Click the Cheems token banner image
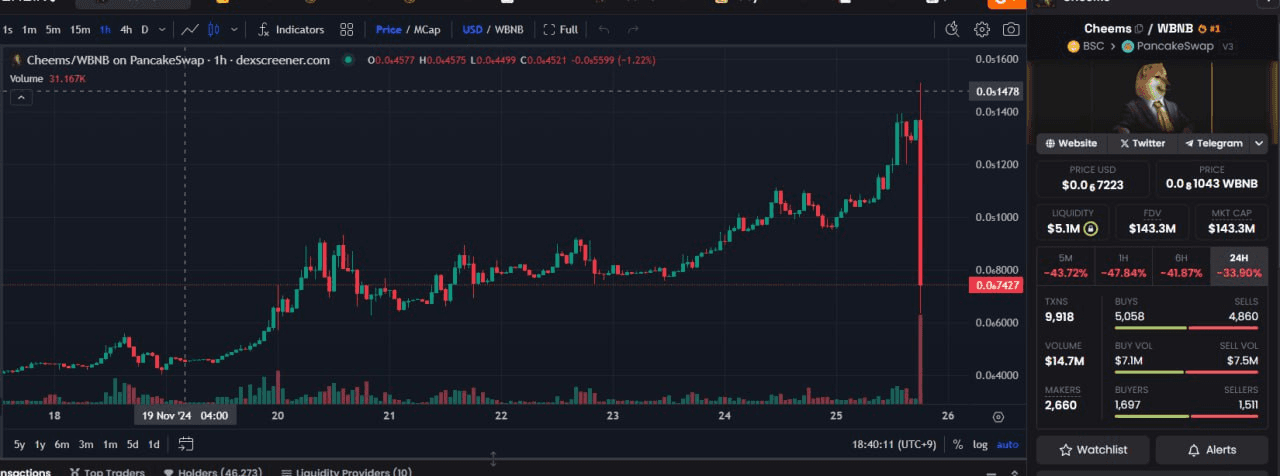Viewport: 1280px width, 476px height. coord(1152,97)
